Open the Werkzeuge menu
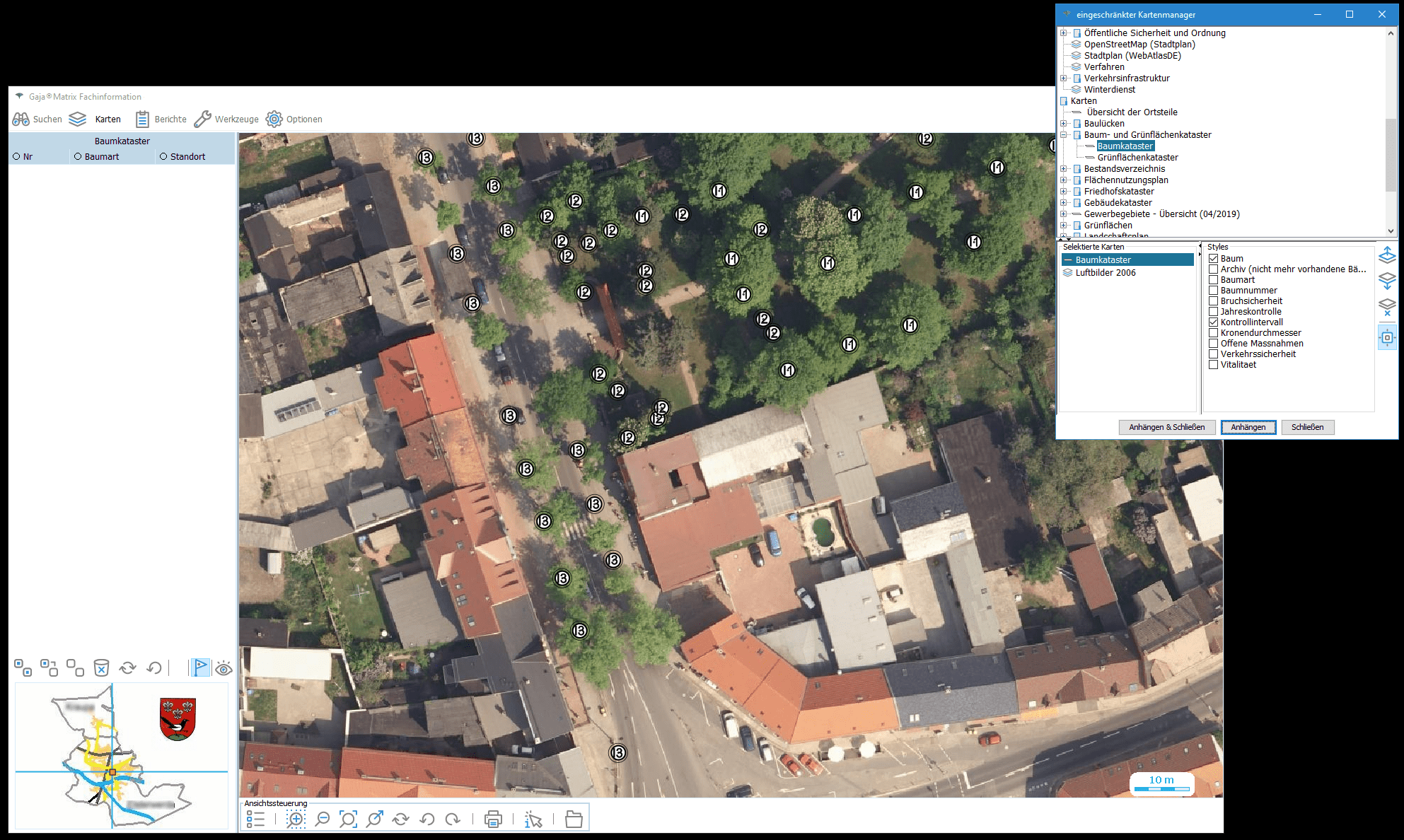1404x840 pixels. coord(226,119)
